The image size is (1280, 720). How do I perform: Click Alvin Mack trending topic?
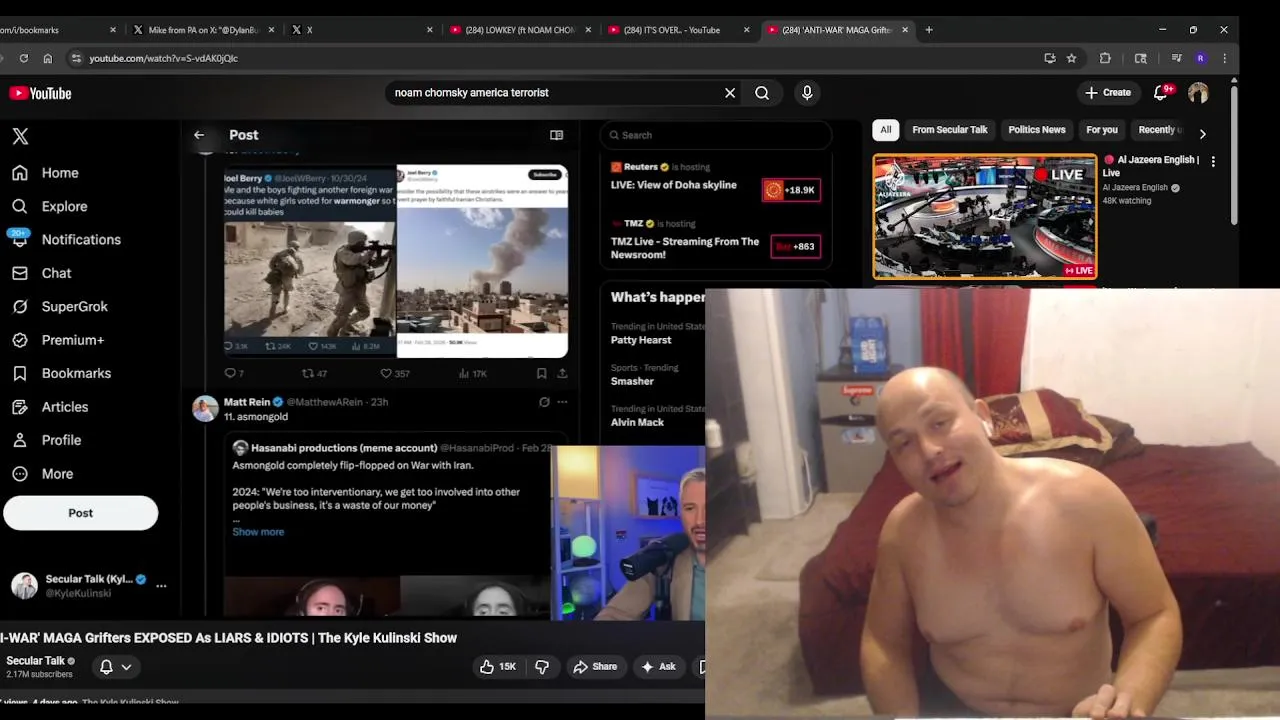tap(637, 422)
